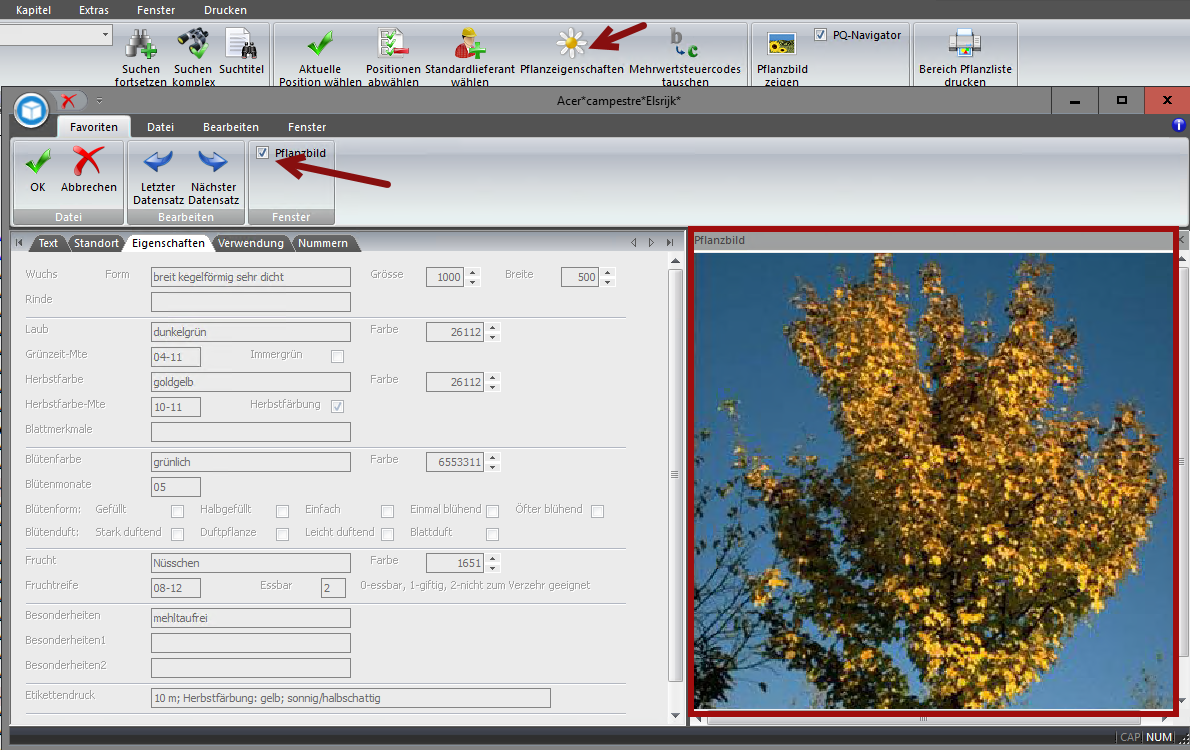Image resolution: width=1190 pixels, height=750 pixels.
Task: Open the dropdown at top-left toolbar
Action: coord(106,35)
